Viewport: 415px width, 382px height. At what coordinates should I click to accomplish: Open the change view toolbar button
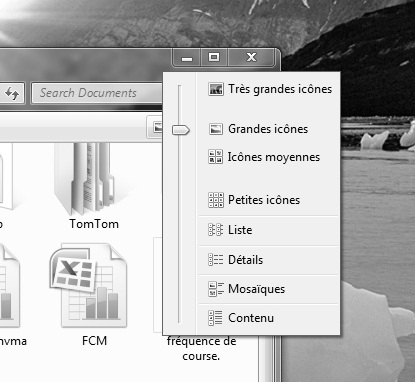click(155, 127)
